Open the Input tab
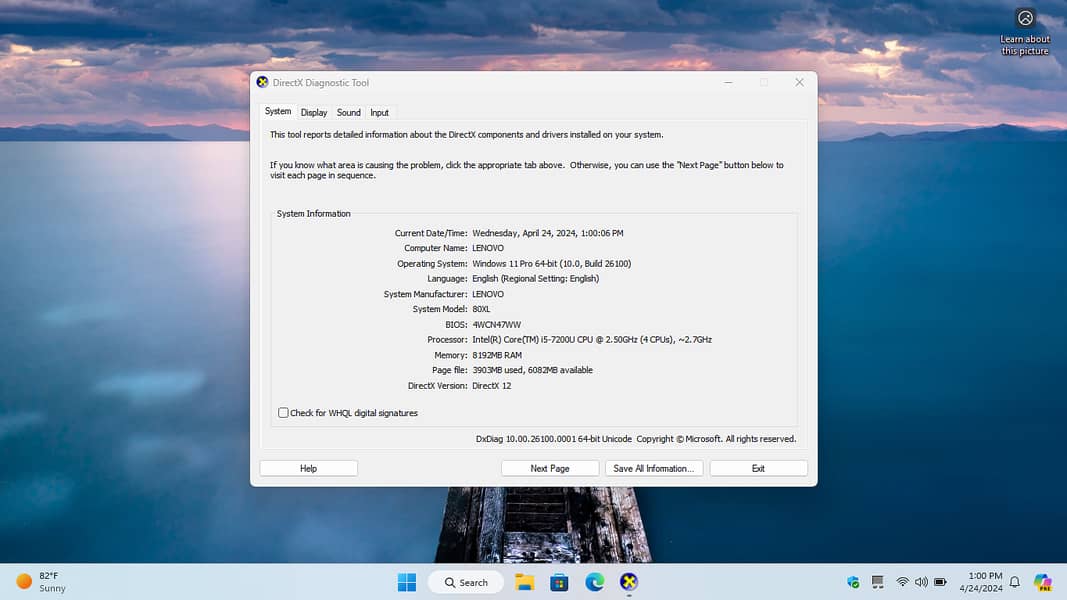 tap(380, 113)
